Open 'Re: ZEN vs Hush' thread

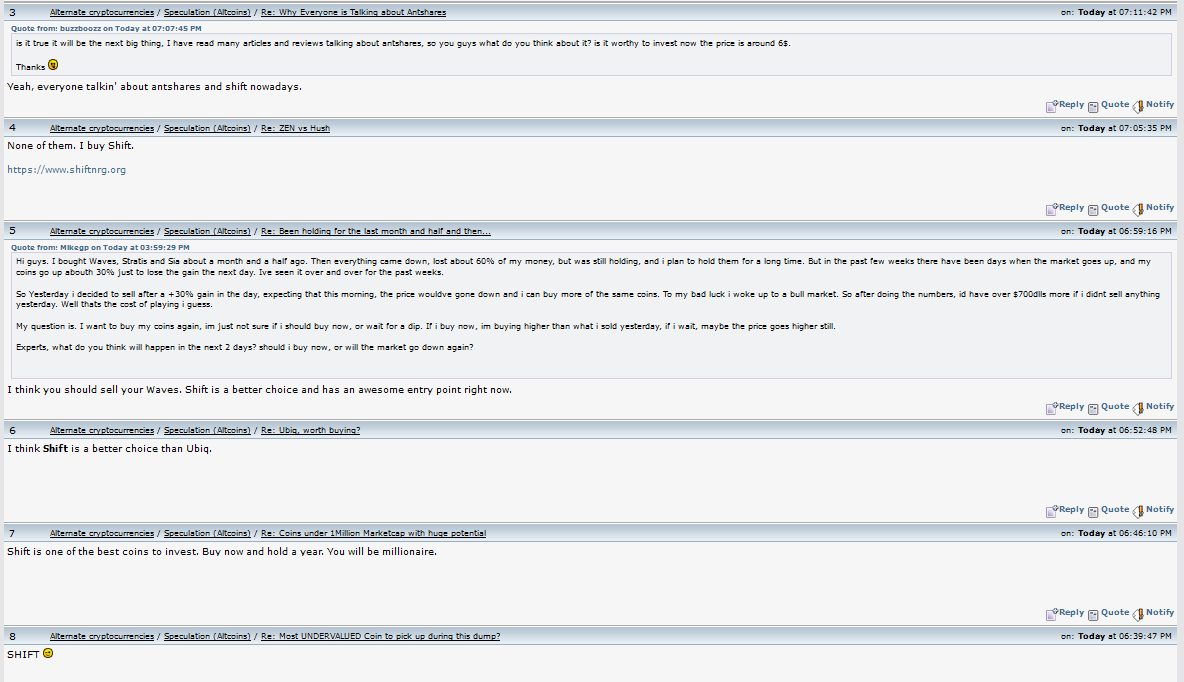point(295,128)
